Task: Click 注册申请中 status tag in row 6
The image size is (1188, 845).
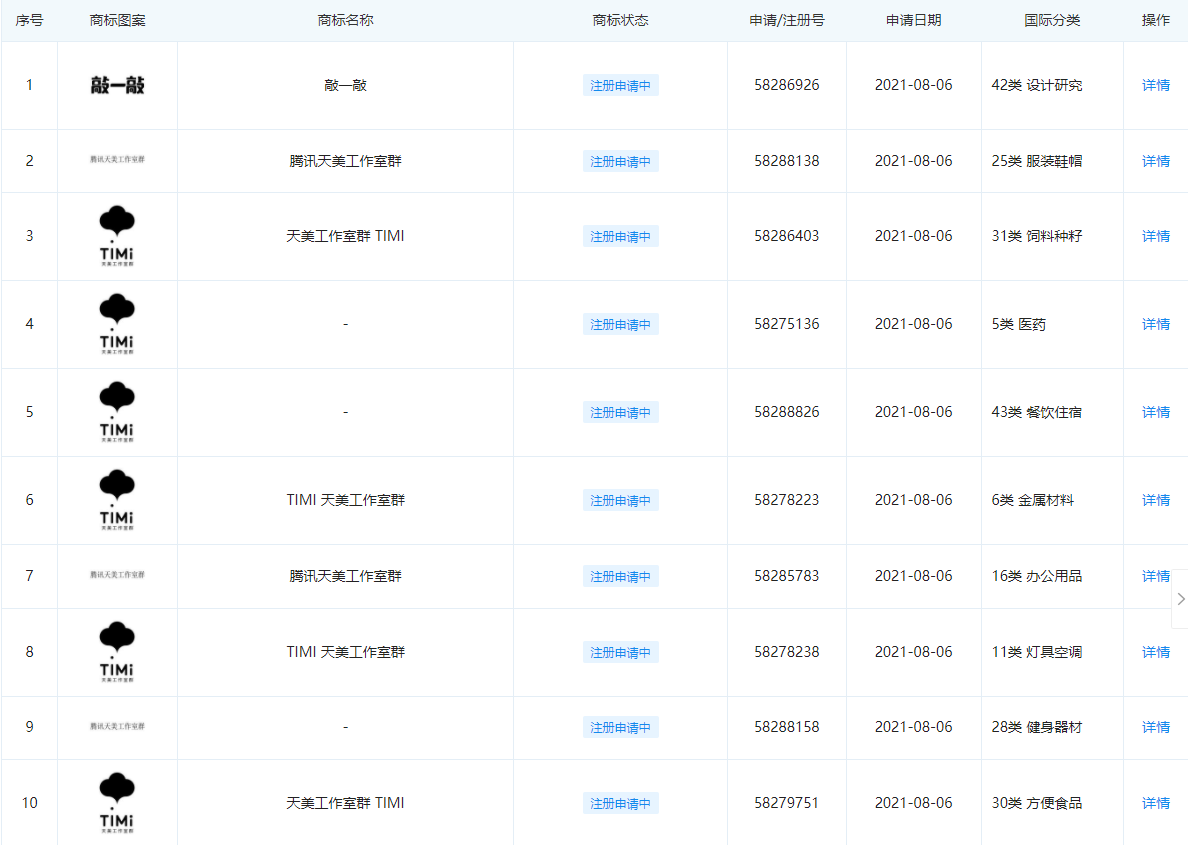Action: click(x=621, y=500)
